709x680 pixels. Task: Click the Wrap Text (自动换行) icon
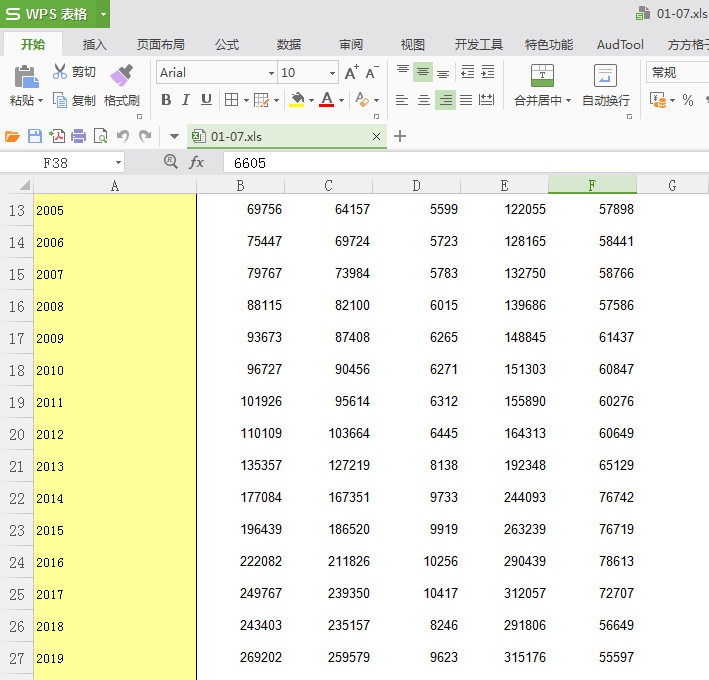605,76
